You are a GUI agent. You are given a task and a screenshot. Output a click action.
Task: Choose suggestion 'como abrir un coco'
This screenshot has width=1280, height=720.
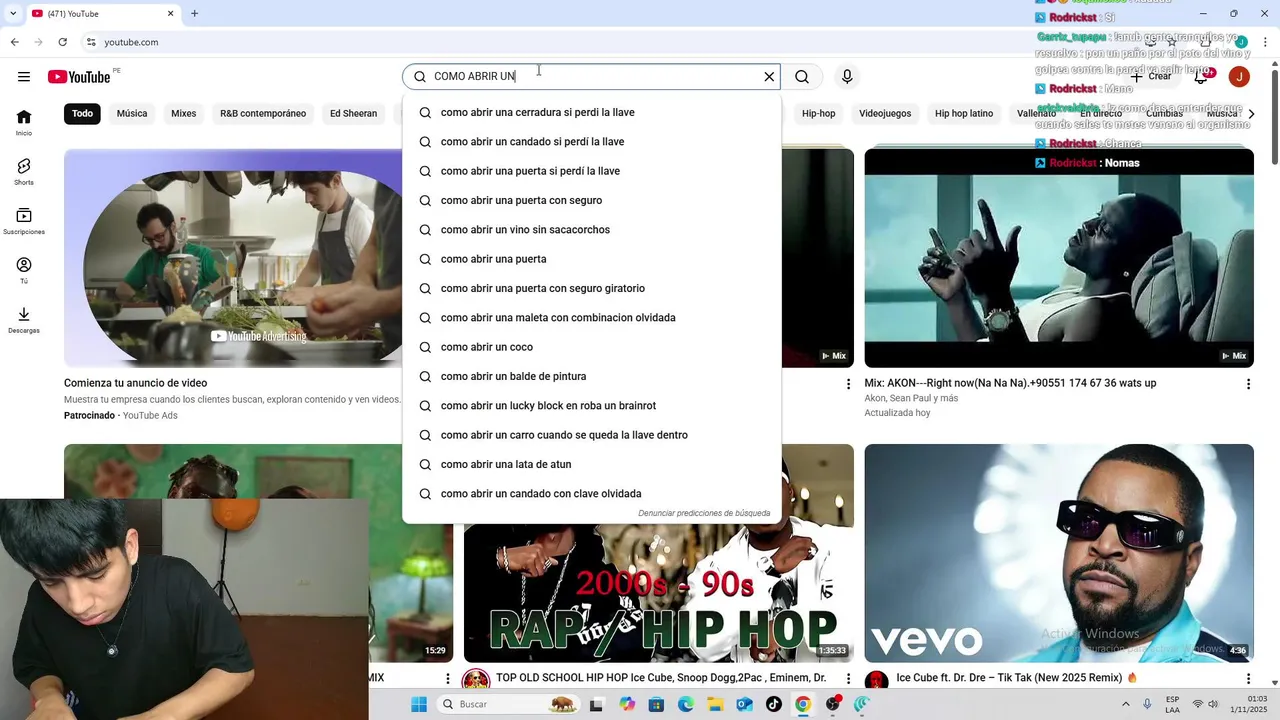coord(592,347)
